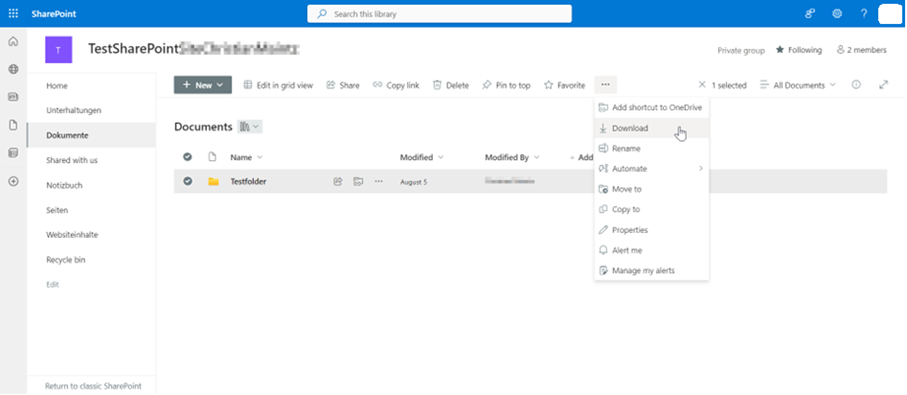The width and height of the screenshot is (907, 395).
Task: Go to the SharePoint home icon in left rail
Action: (x=13, y=42)
